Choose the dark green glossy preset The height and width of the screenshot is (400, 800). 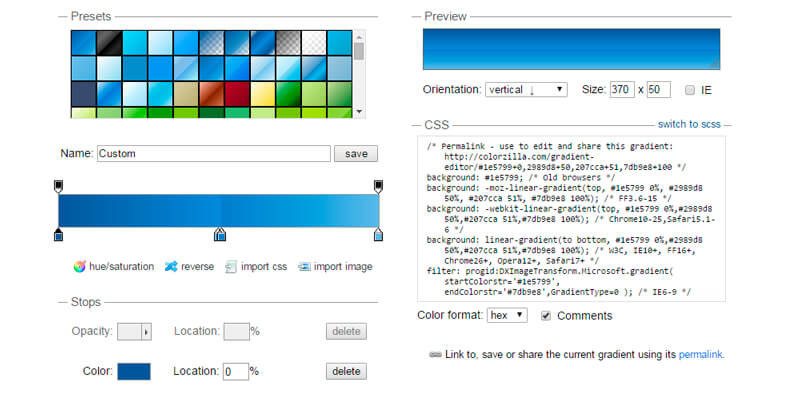point(288,94)
